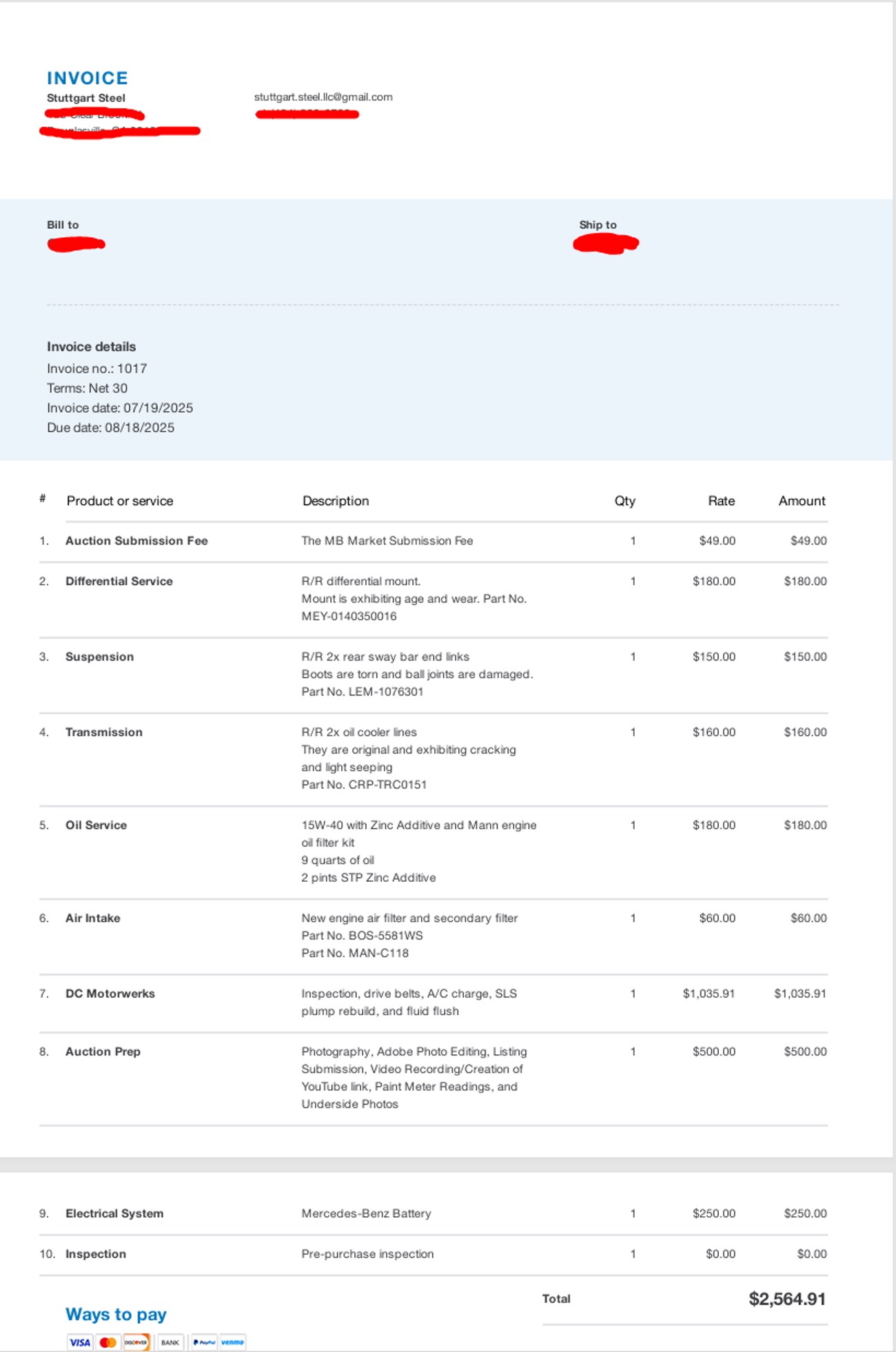This screenshot has width=896, height=1352.
Task: Select the Discover card icon
Action: click(x=136, y=1342)
